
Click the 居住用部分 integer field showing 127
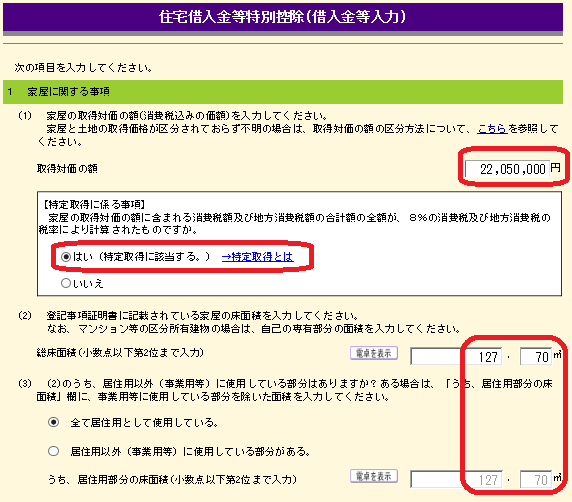456,479
